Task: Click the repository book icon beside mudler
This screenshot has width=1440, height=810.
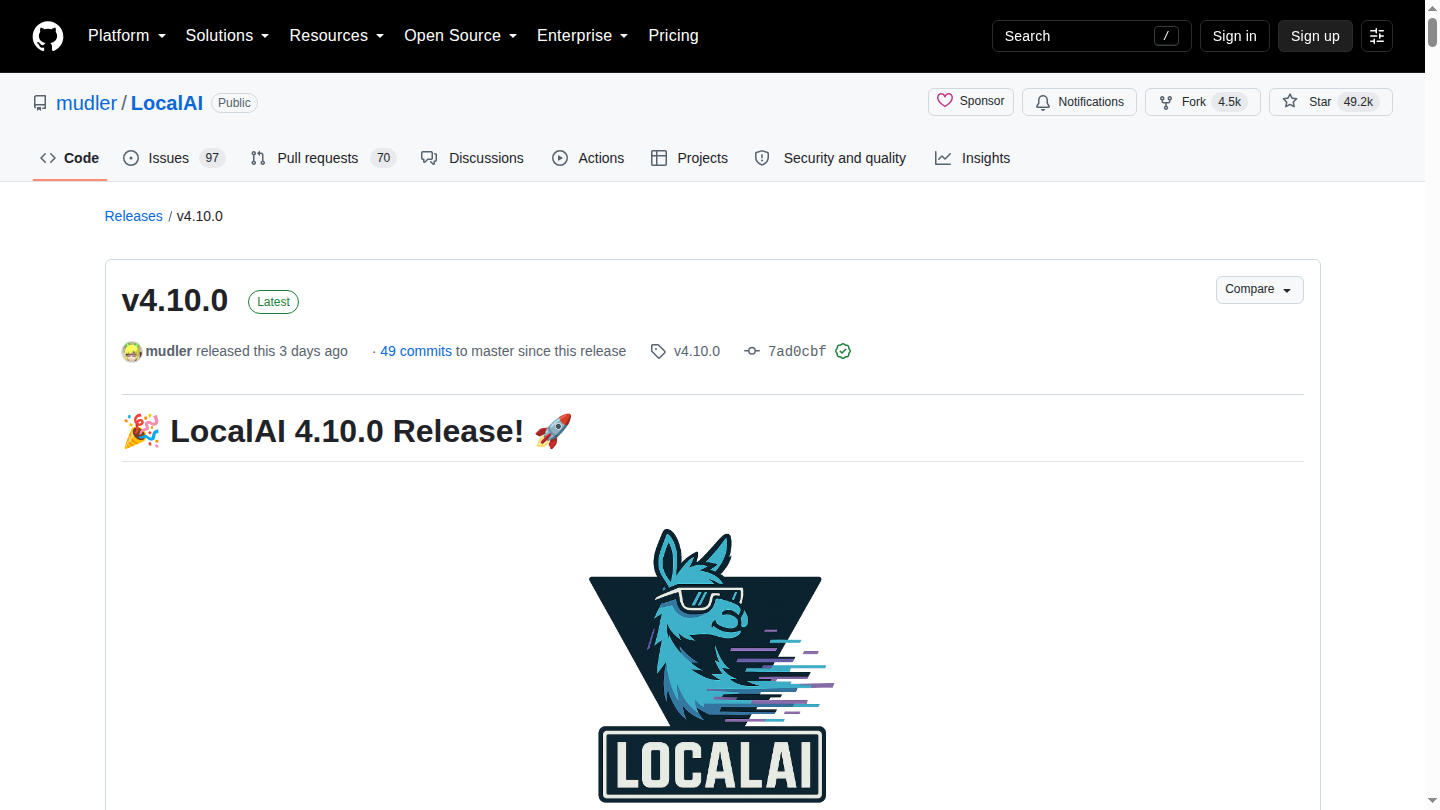Action: [x=40, y=103]
